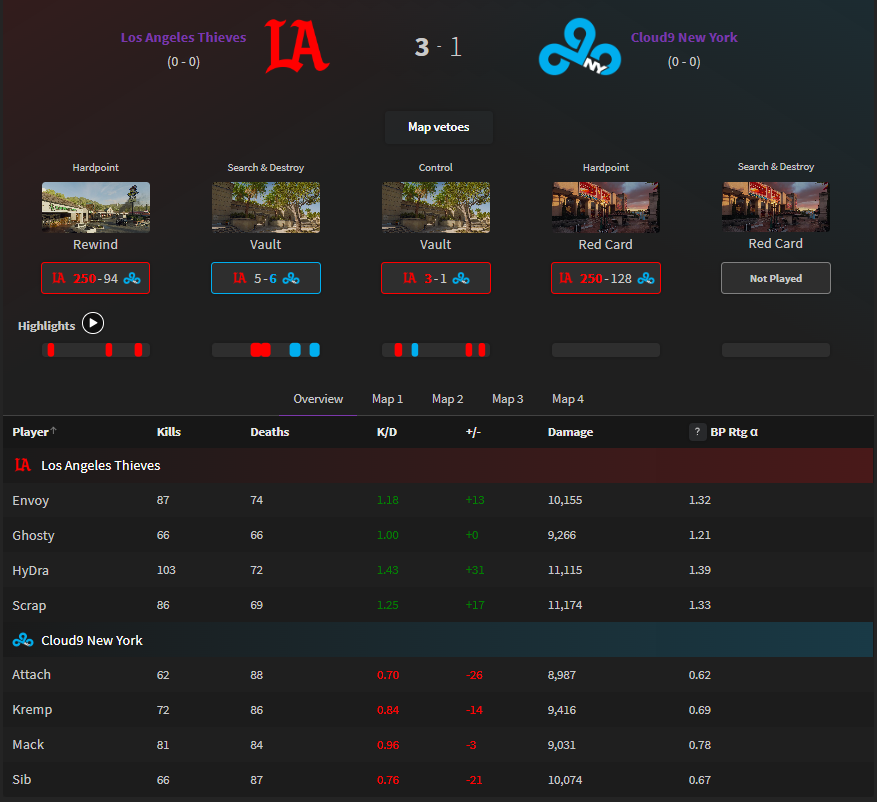Viewport: 877px width, 802px height.
Task: Sort by K/D column
Action: (386, 432)
